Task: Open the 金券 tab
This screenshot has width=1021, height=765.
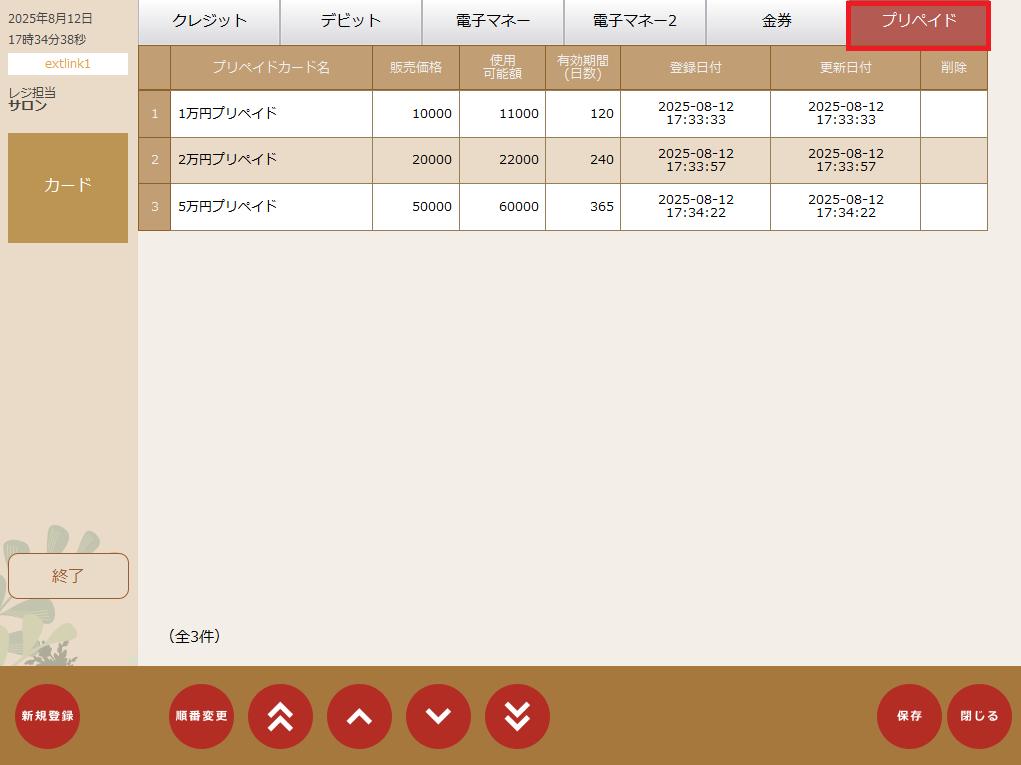Action: (777, 22)
